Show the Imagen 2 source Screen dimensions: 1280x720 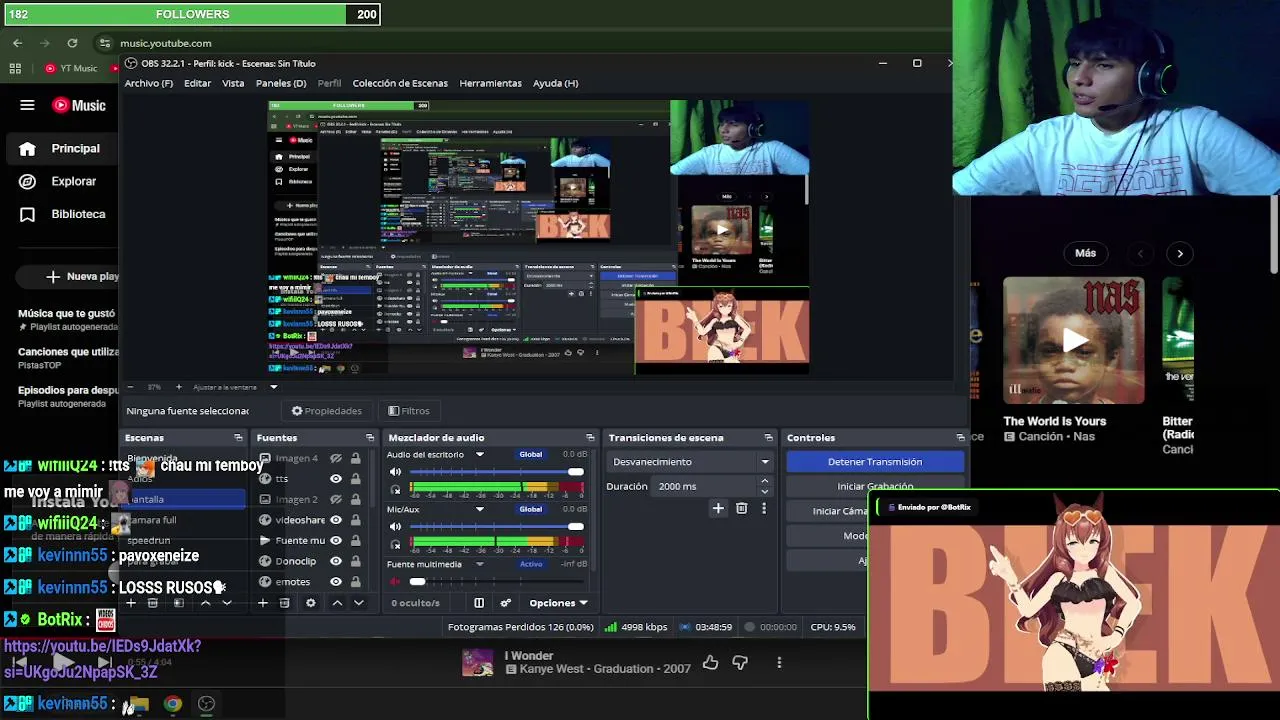(x=336, y=499)
